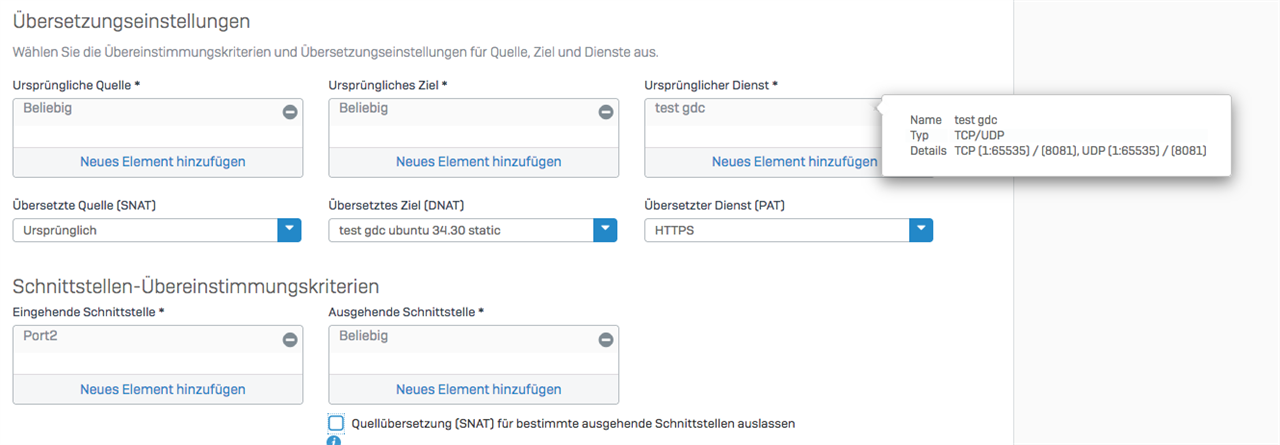Add new element to Ausgehende Schnittstelle
The width and height of the screenshot is (1280, 445).
(478, 389)
